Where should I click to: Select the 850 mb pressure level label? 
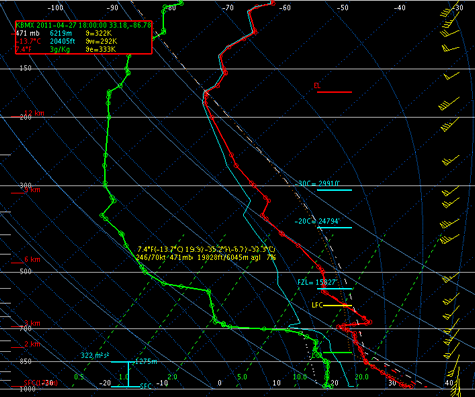pos(25,361)
